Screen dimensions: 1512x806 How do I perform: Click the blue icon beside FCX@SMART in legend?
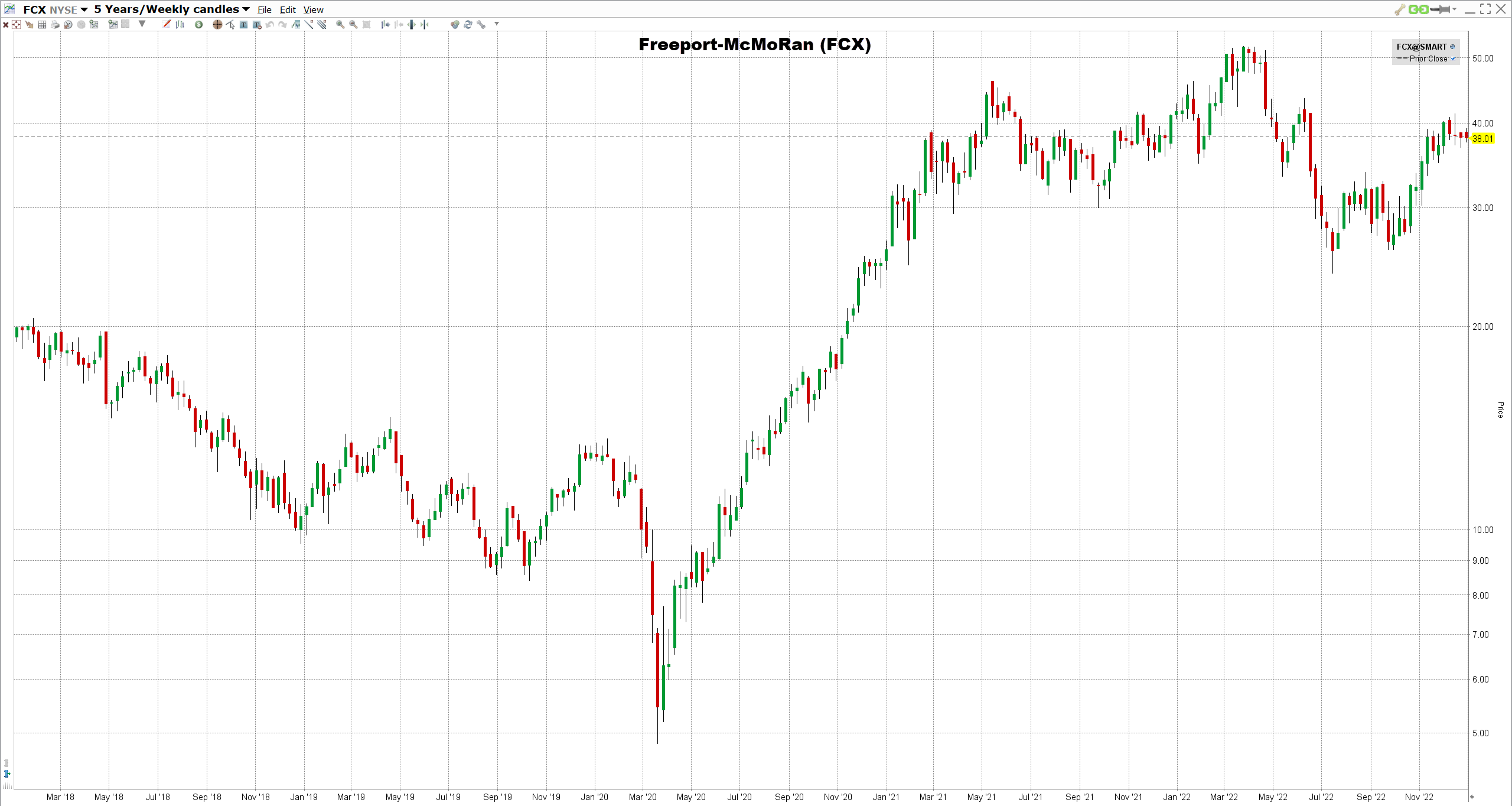pyautogui.click(x=1452, y=47)
